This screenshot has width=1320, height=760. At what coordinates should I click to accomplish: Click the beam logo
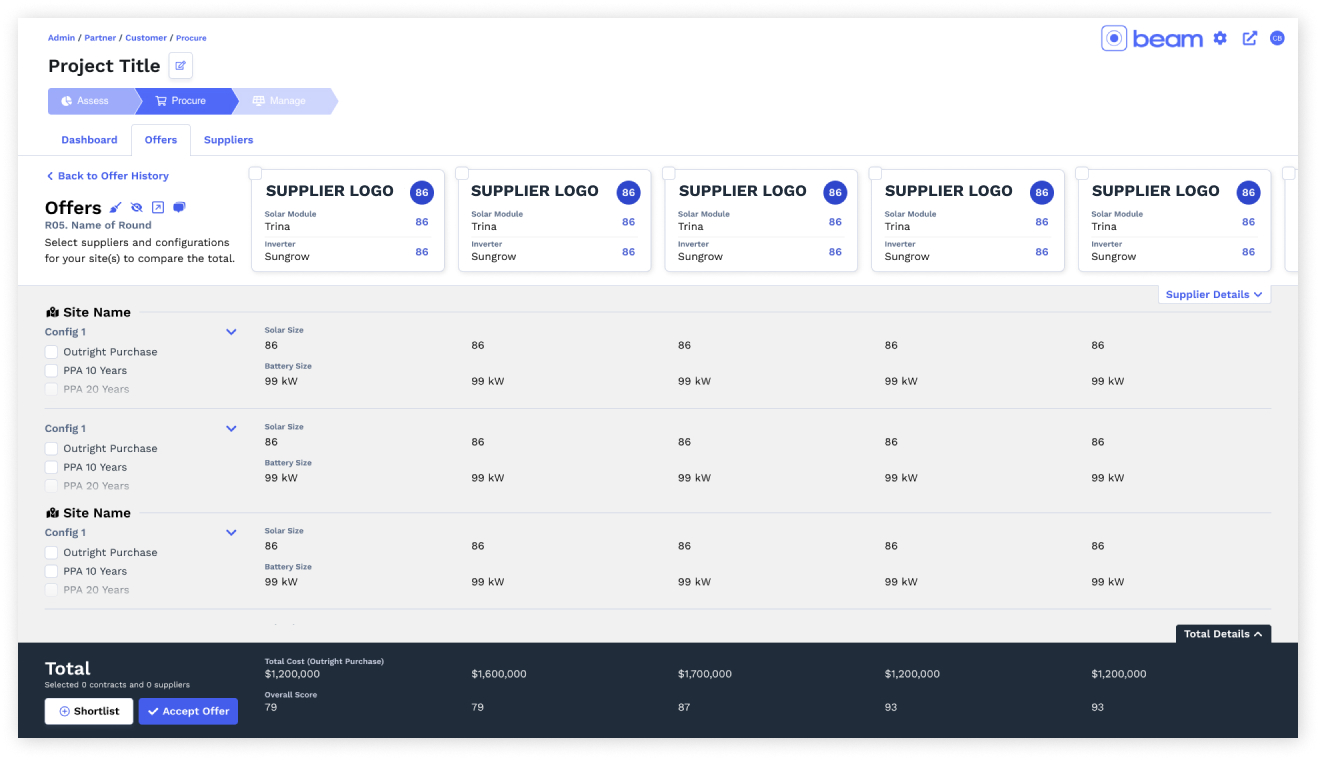(1152, 38)
